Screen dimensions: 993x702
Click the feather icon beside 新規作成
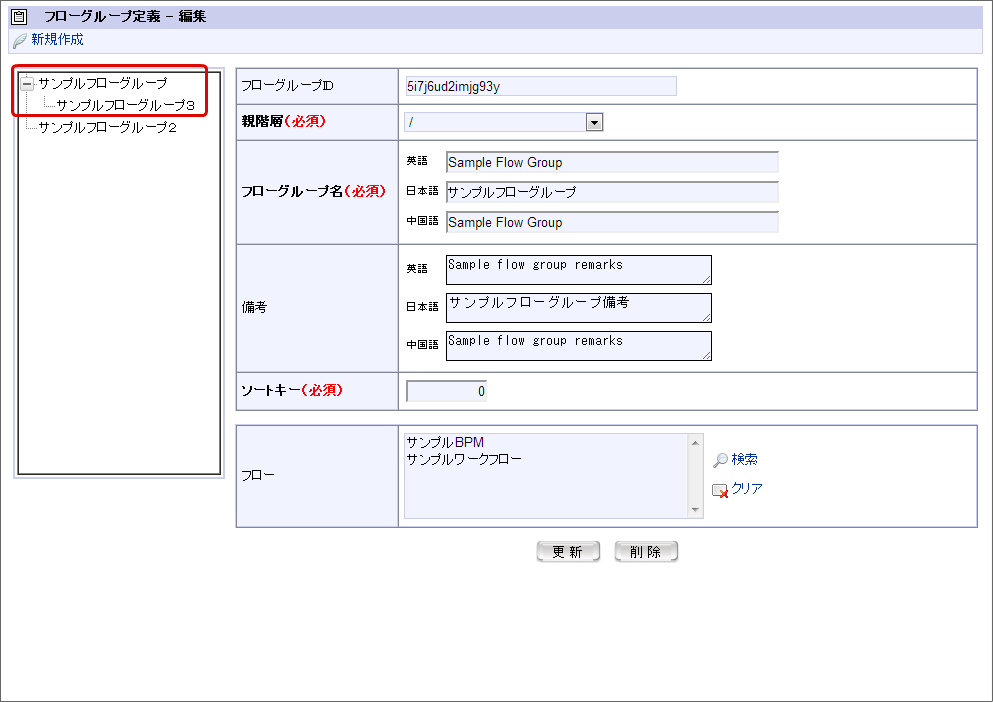click(20, 40)
